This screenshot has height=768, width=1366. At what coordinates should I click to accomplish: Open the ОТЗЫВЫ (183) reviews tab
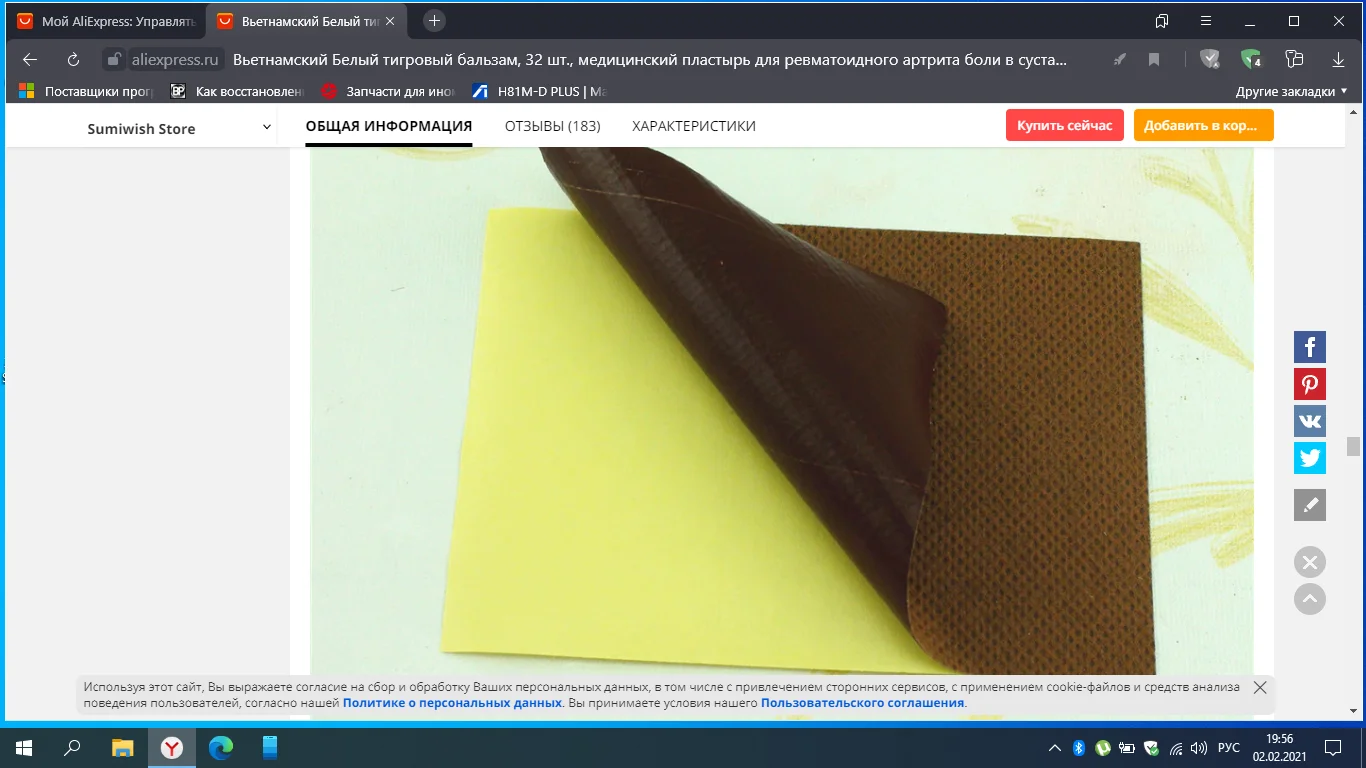click(552, 126)
